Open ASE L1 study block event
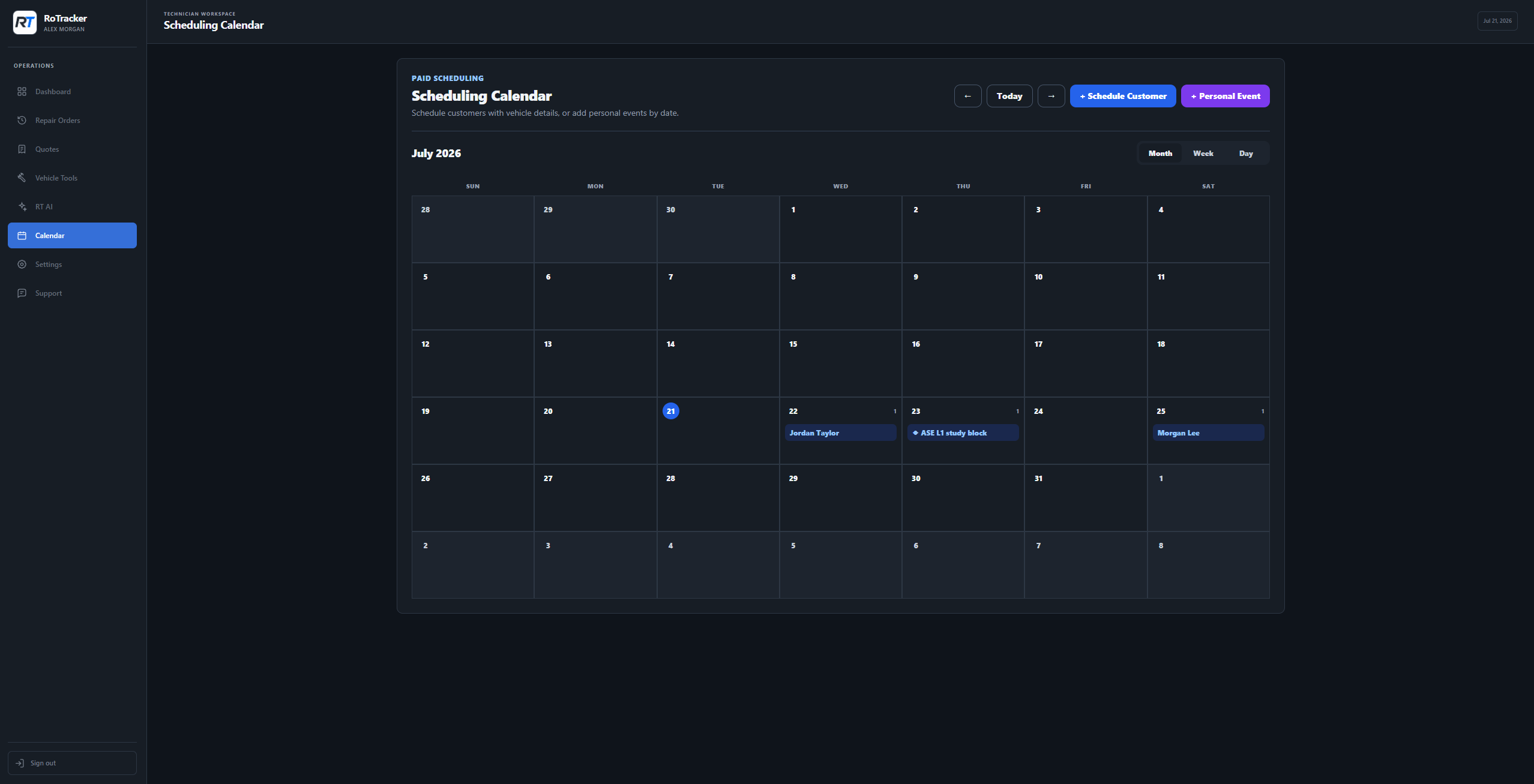 pos(963,432)
